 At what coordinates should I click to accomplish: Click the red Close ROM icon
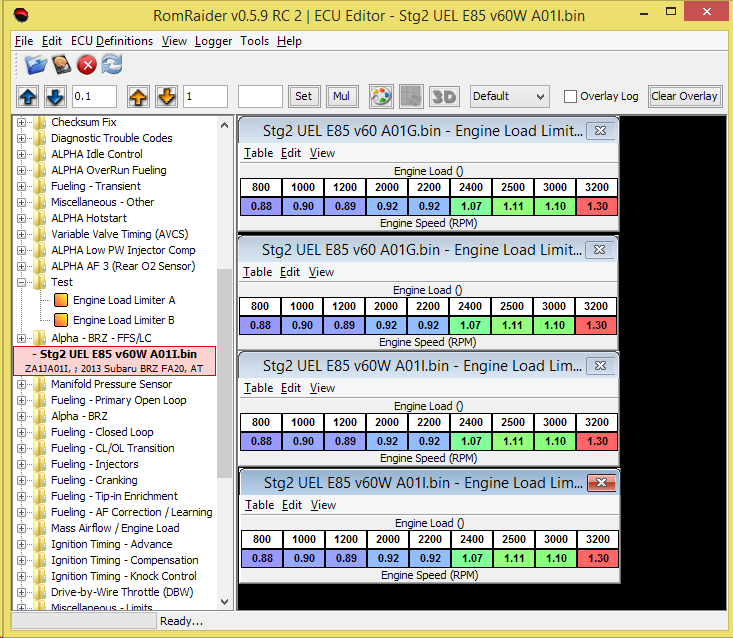(87, 65)
